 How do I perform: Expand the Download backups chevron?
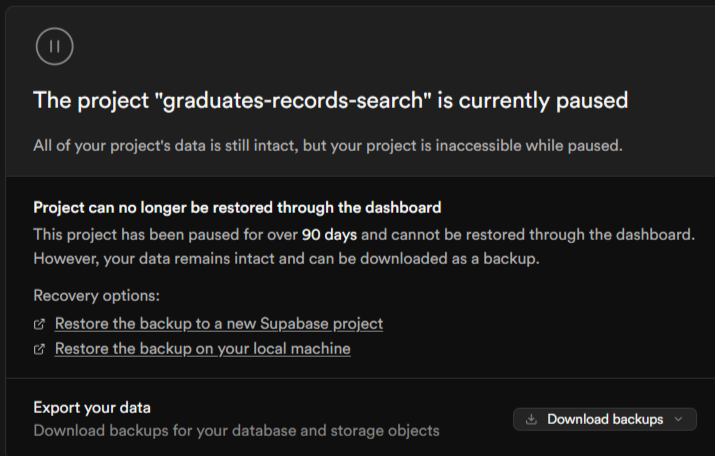click(680, 419)
